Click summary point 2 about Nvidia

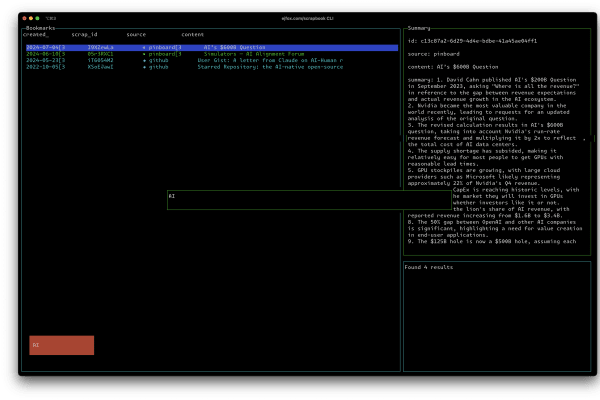pyautogui.click(x=489, y=112)
